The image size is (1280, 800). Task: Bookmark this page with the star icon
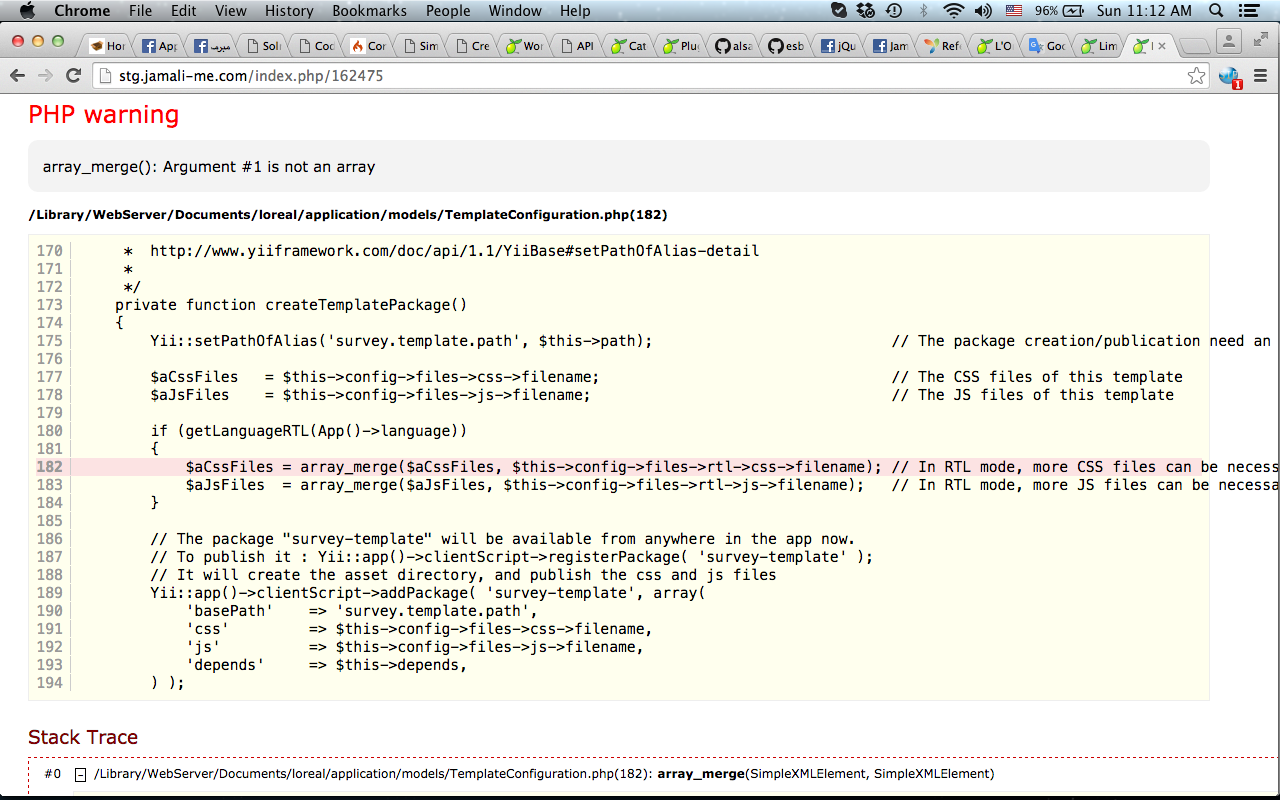pos(1196,76)
